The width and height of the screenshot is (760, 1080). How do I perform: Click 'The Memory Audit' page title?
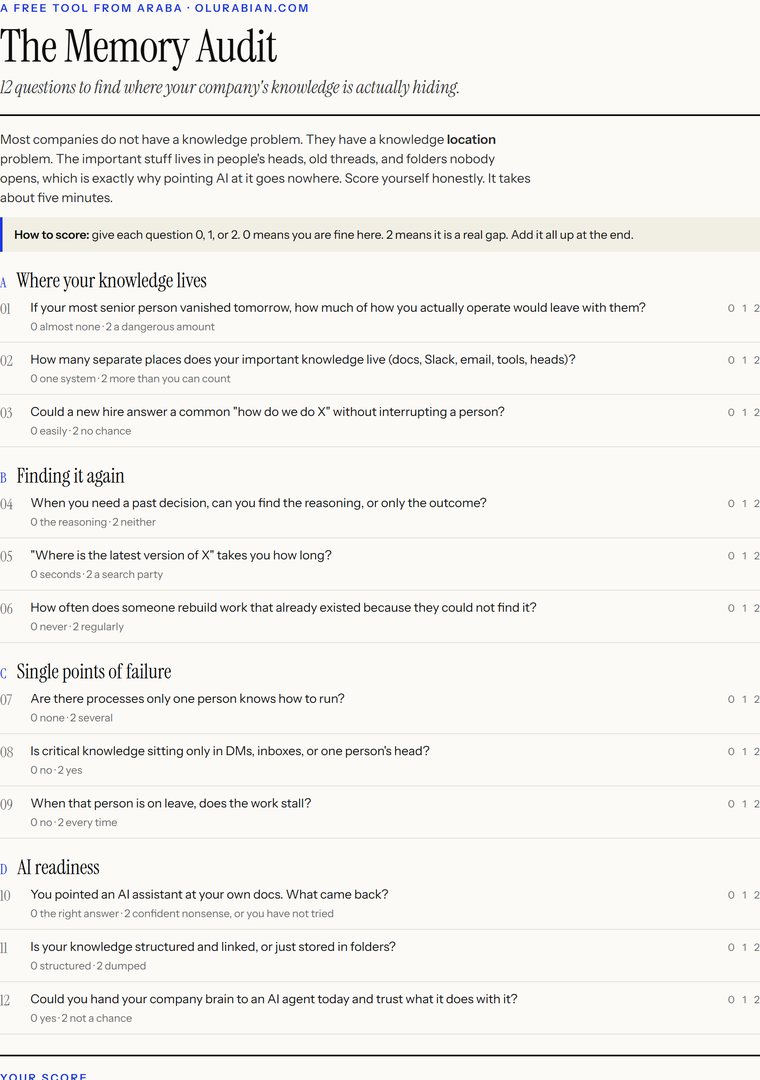138,47
